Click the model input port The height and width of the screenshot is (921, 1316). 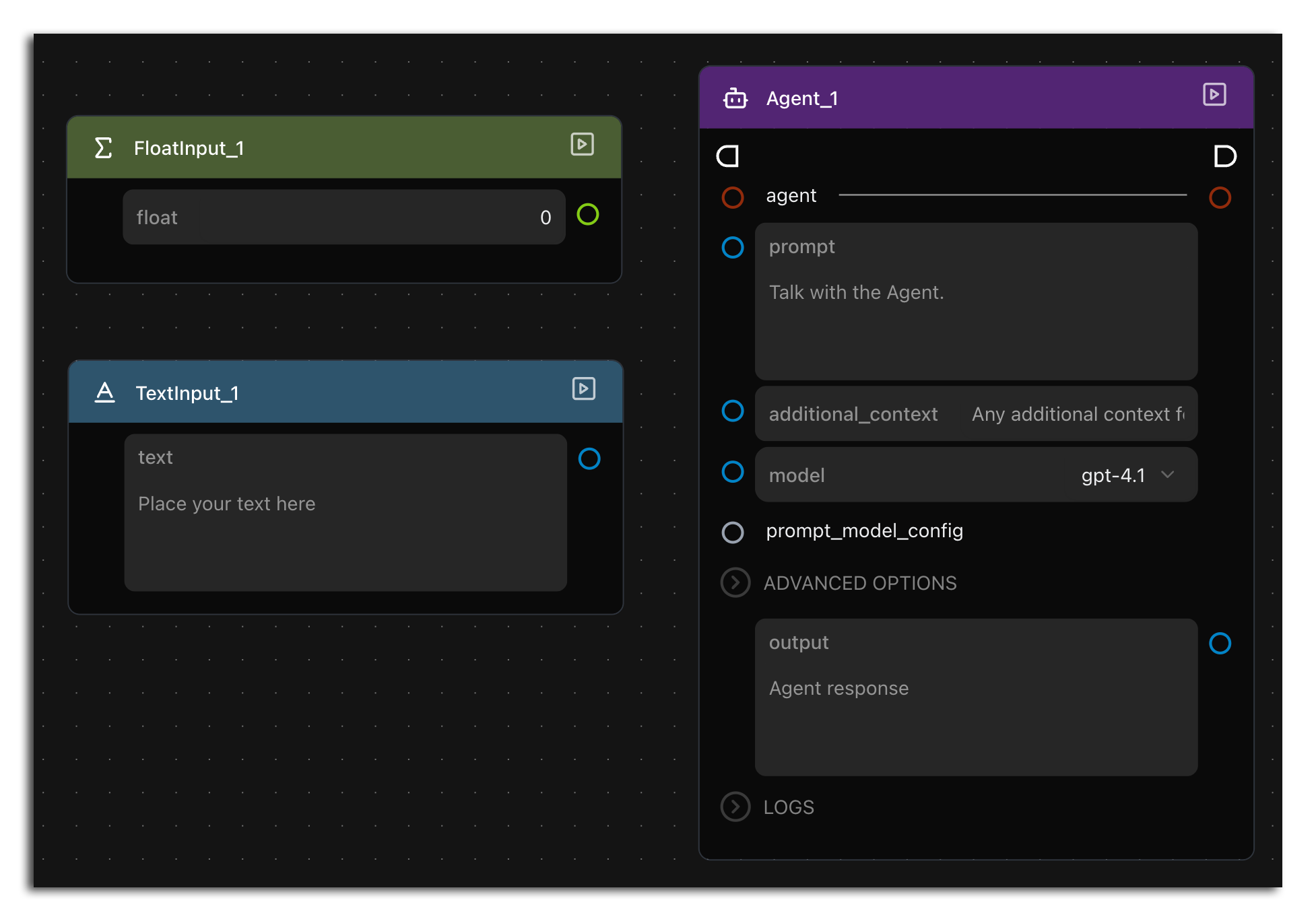point(733,471)
